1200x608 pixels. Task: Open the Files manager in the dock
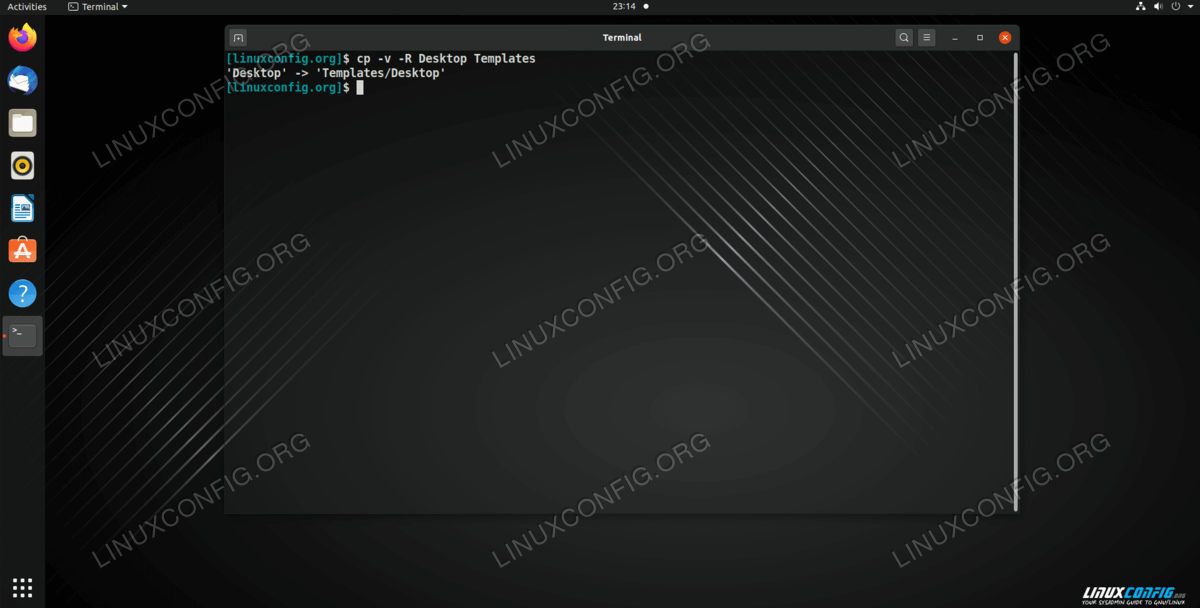tap(22, 123)
